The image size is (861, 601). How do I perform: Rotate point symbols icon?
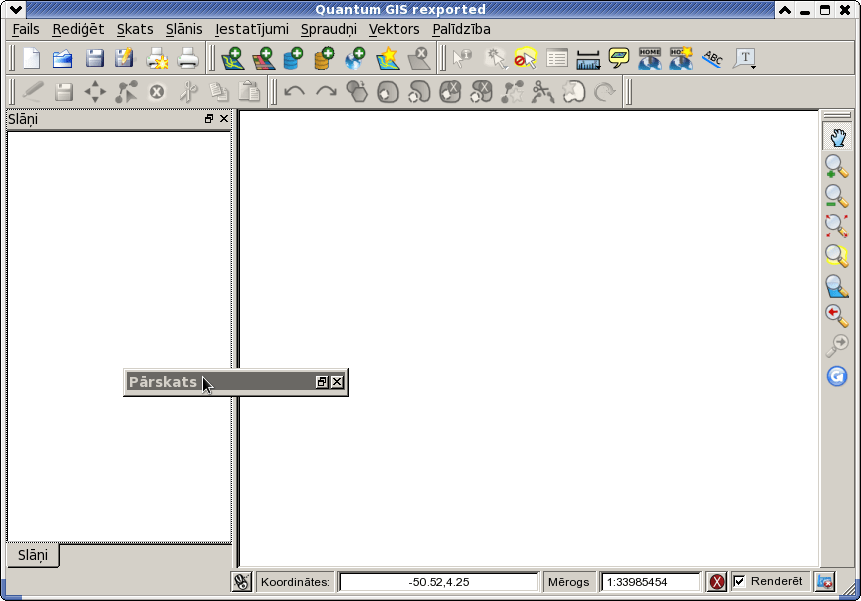[x=605, y=92]
